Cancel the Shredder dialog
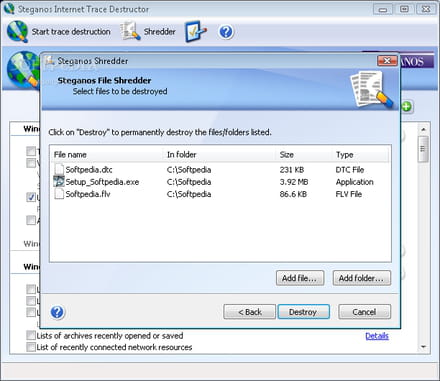Image resolution: width=440 pixels, height=381 pixels. pos(364,312)
